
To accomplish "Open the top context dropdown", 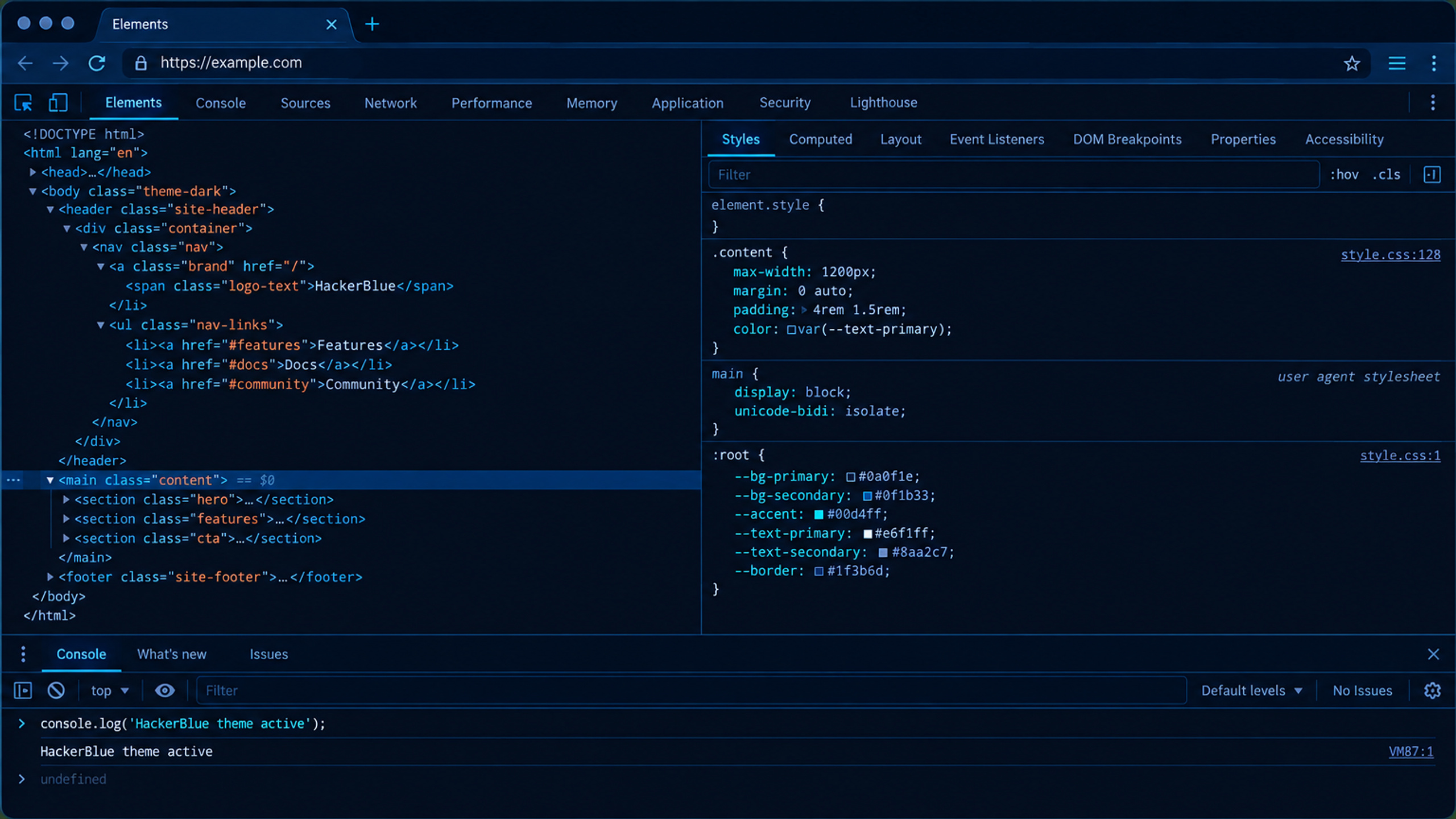I will click(110, 690).
